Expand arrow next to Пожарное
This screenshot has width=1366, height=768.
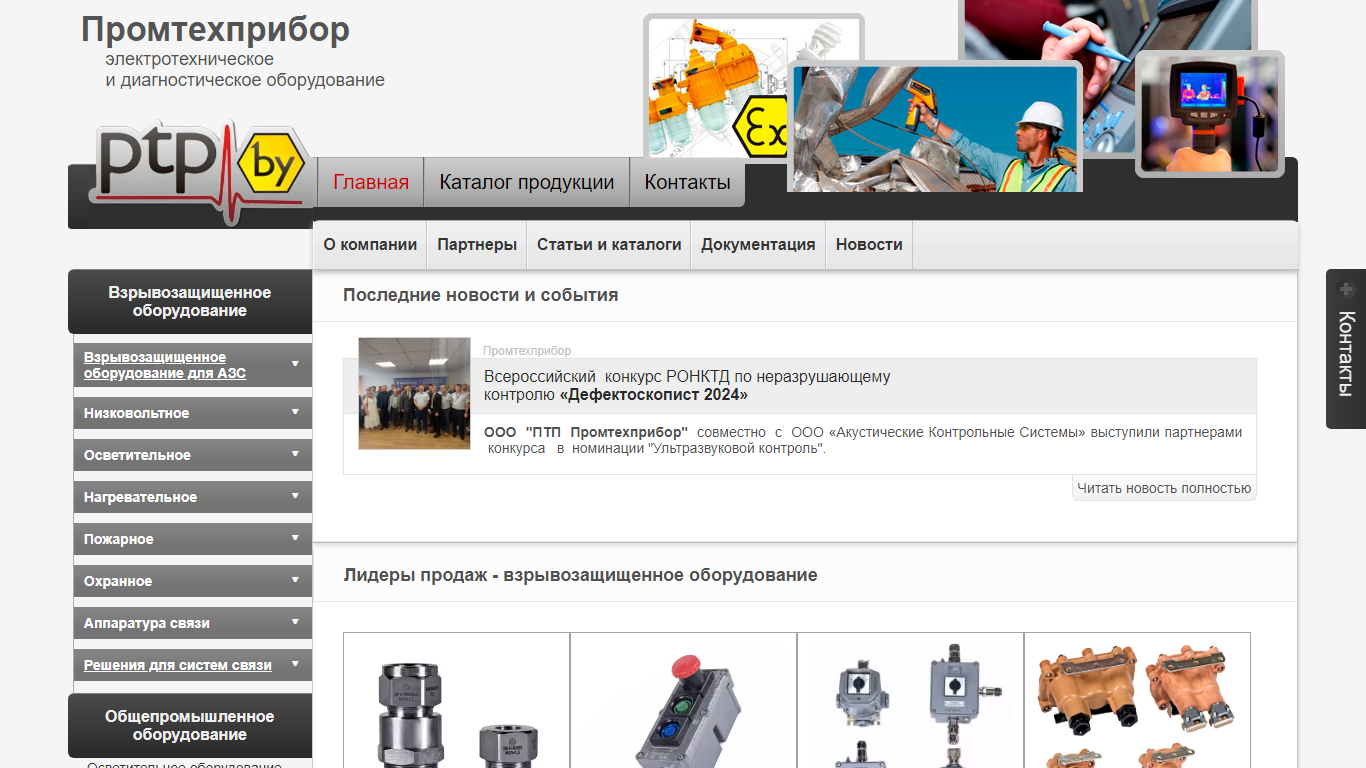(295, 538)
